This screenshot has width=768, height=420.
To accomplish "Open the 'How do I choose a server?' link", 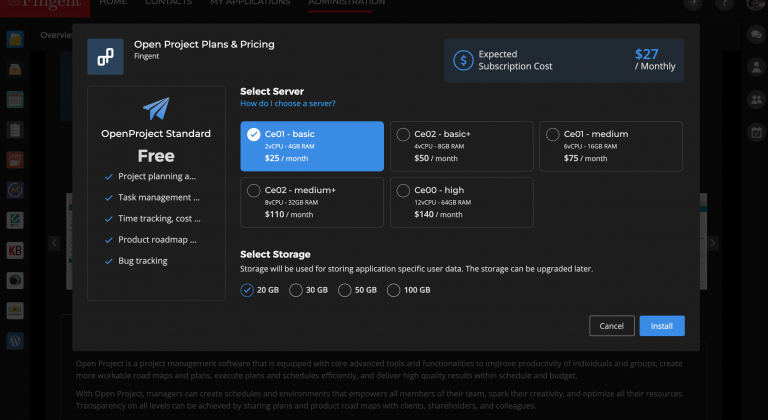I will [x=288, y=103].
